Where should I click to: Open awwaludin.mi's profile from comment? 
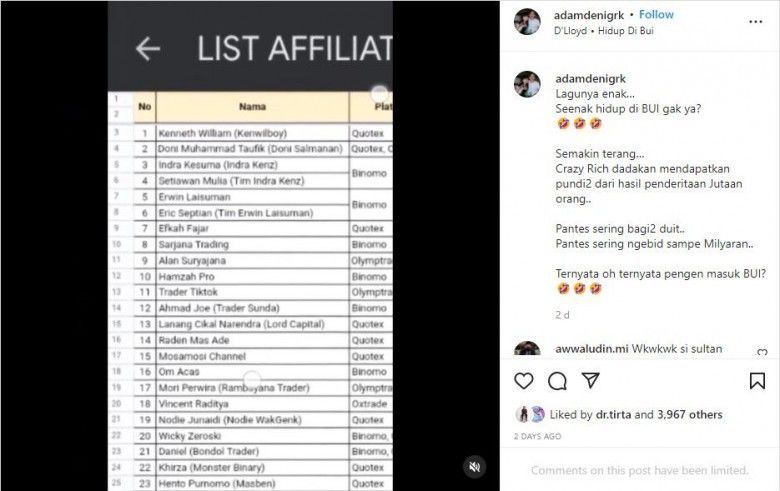click(590, 350)
